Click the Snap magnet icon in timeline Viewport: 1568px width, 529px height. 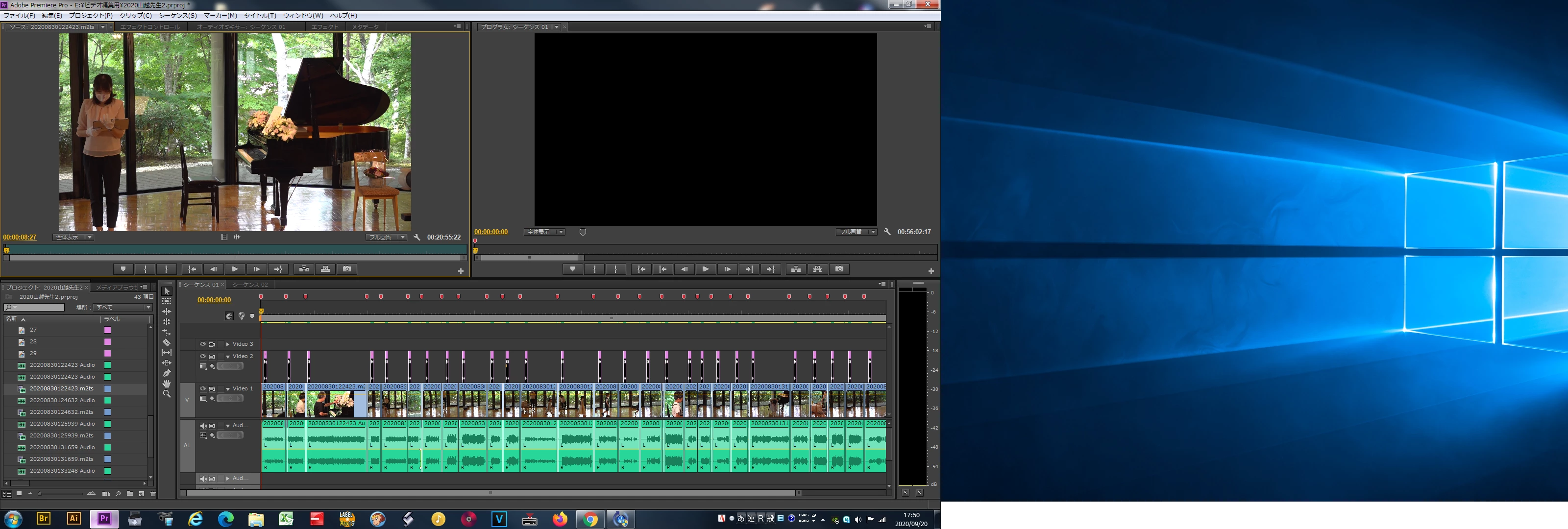click(x=229, y=316)
